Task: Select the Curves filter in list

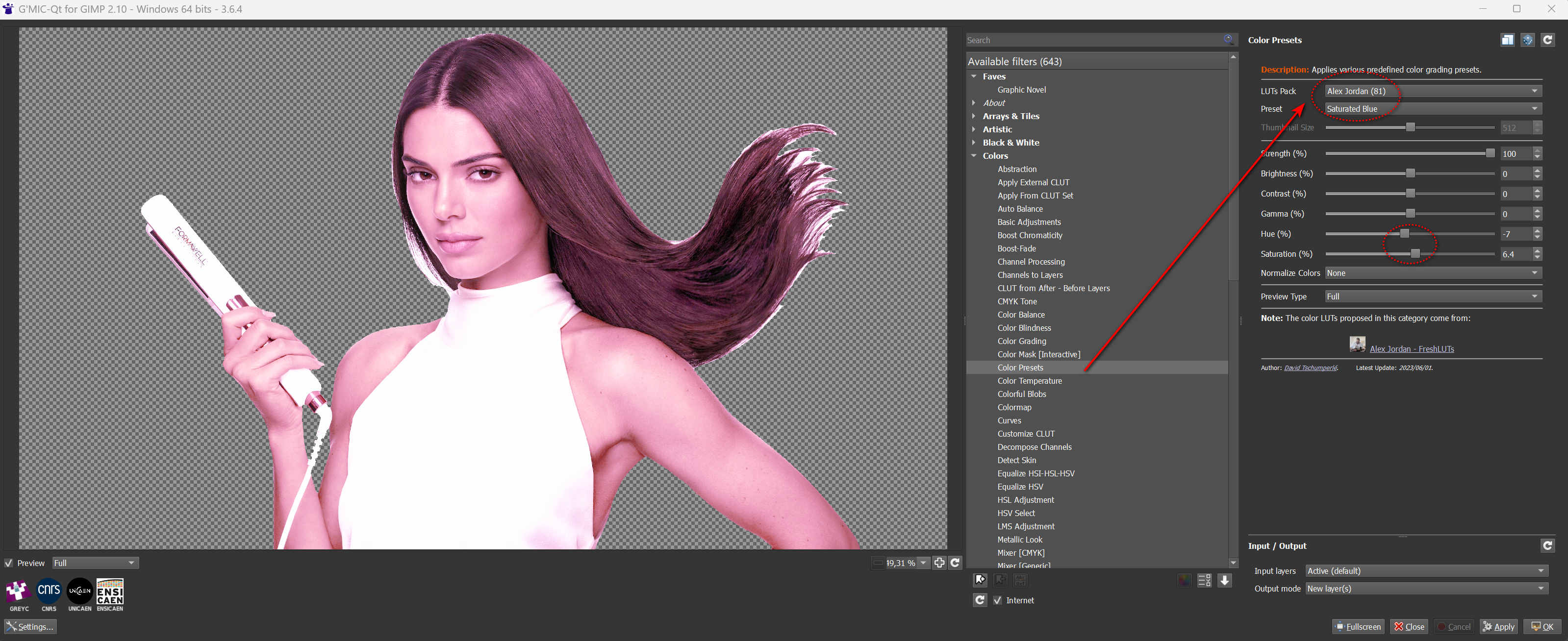Action: pyautogui.click(x=1009, y=420)
